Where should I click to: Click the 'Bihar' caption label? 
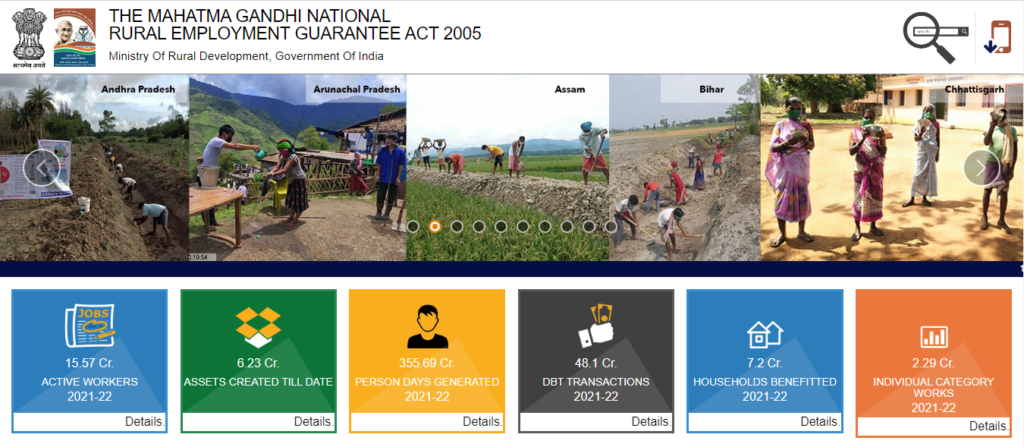pyautogui.click(x=711, y=89)
